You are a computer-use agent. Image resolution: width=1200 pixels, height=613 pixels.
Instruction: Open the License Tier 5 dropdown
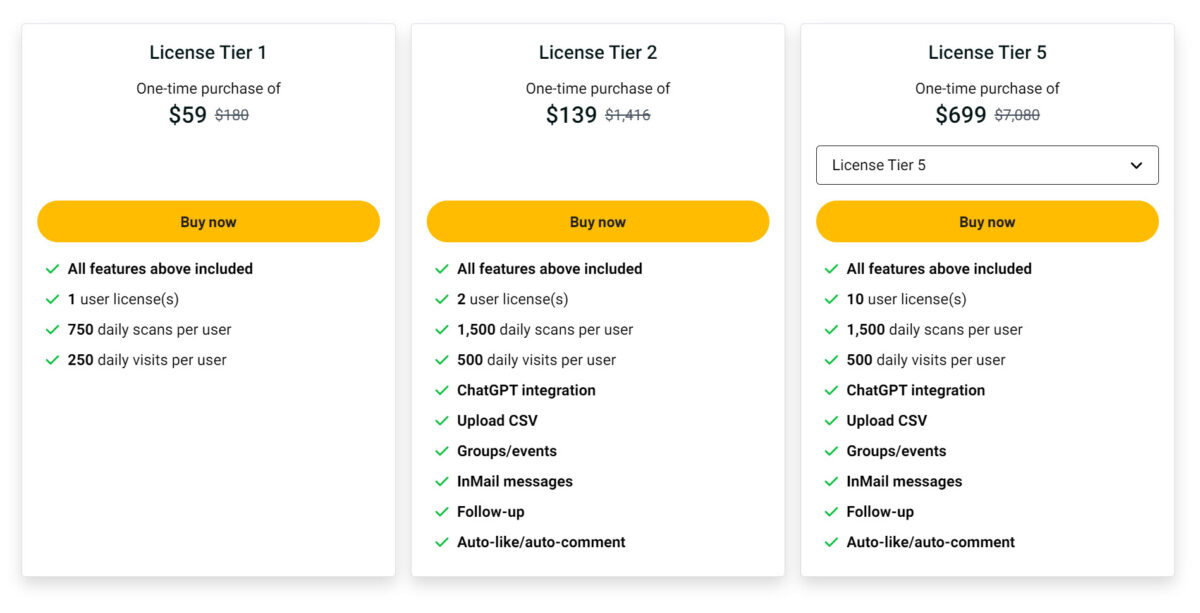tap(987, 164)
